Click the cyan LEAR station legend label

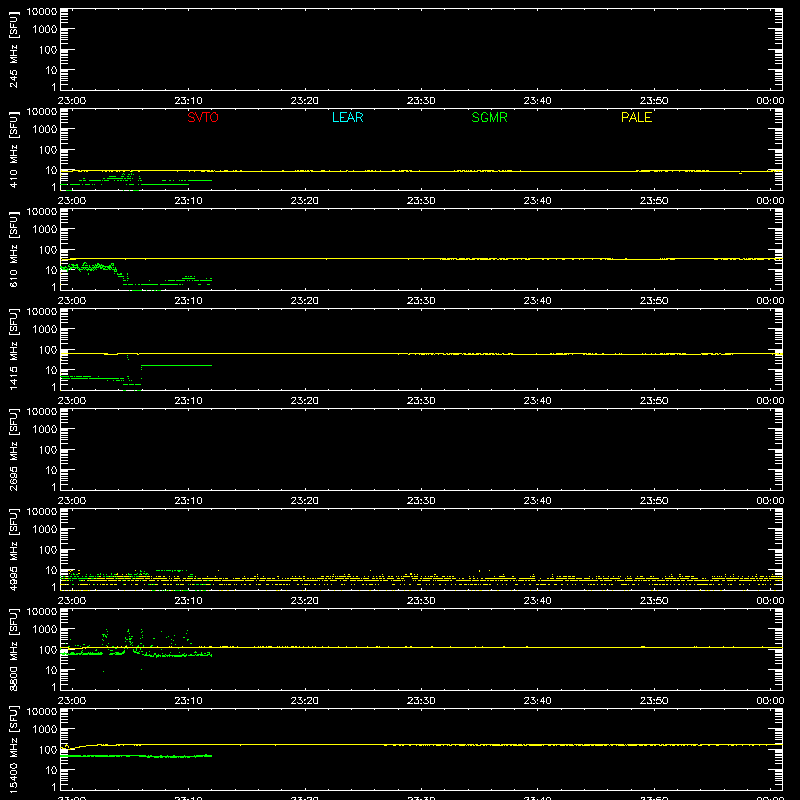coord(347,117)
